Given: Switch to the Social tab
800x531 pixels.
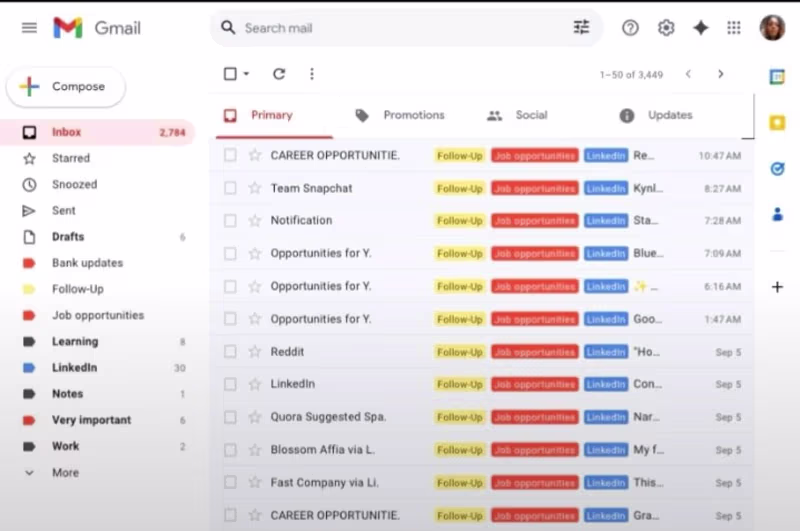Looking at the screenshot, I should [517, 115].
